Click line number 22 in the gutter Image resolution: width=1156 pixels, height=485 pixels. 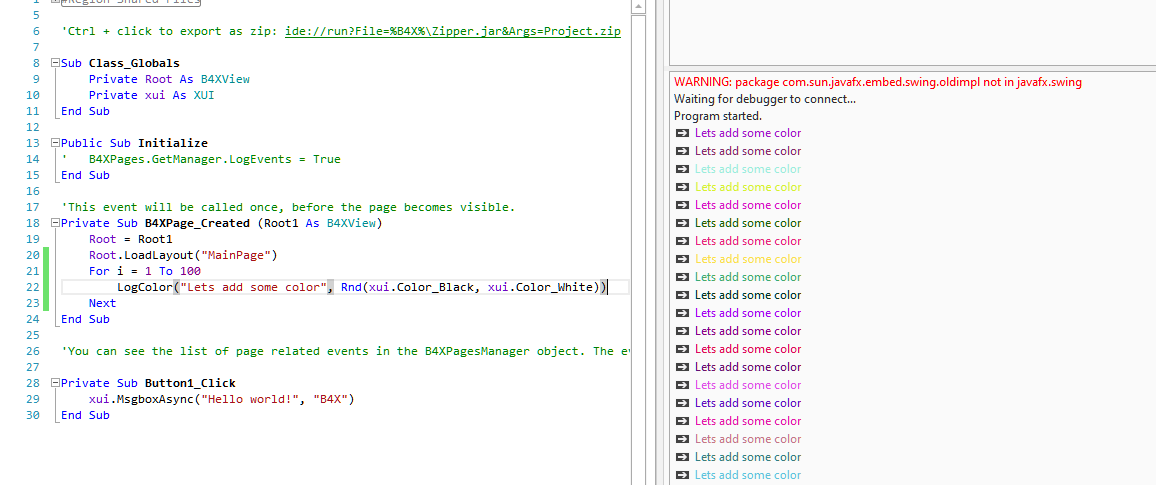pos(32,287)
